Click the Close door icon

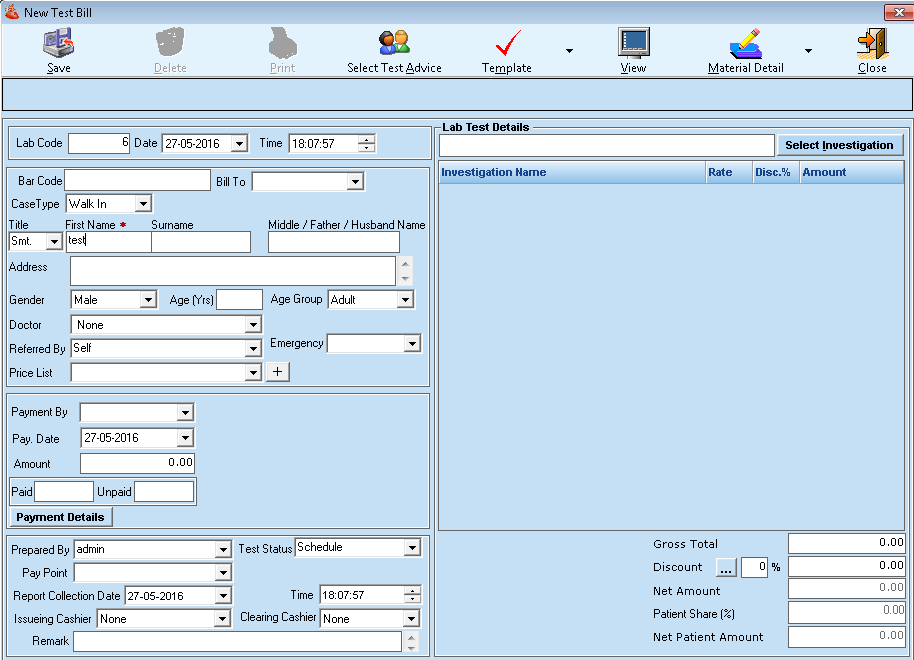click(872, 43)
